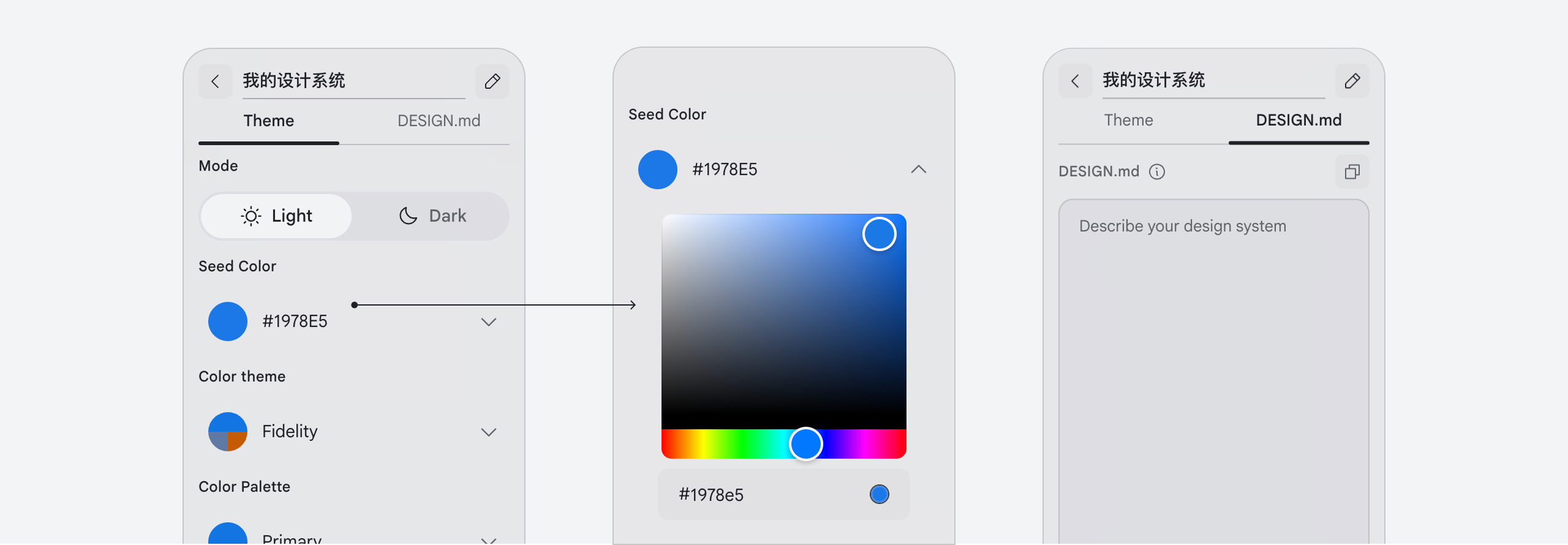Click the Fidelity theme color swatch
Screen dimensions: 1568x545
point(228,432)
